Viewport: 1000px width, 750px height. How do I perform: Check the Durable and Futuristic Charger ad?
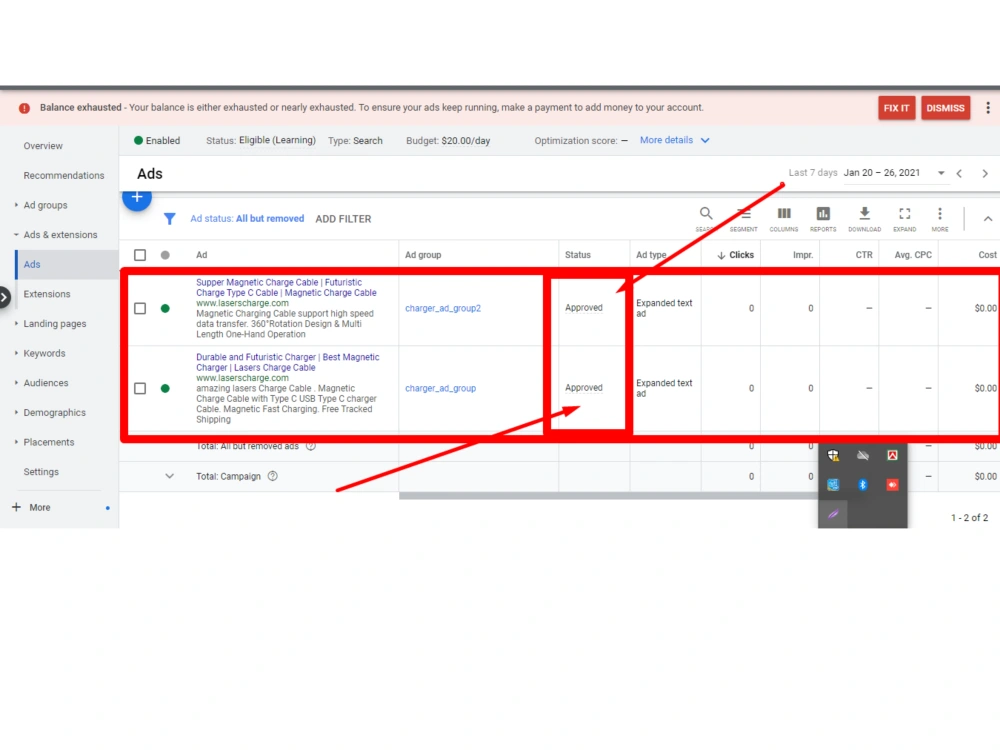pos(140,388)
